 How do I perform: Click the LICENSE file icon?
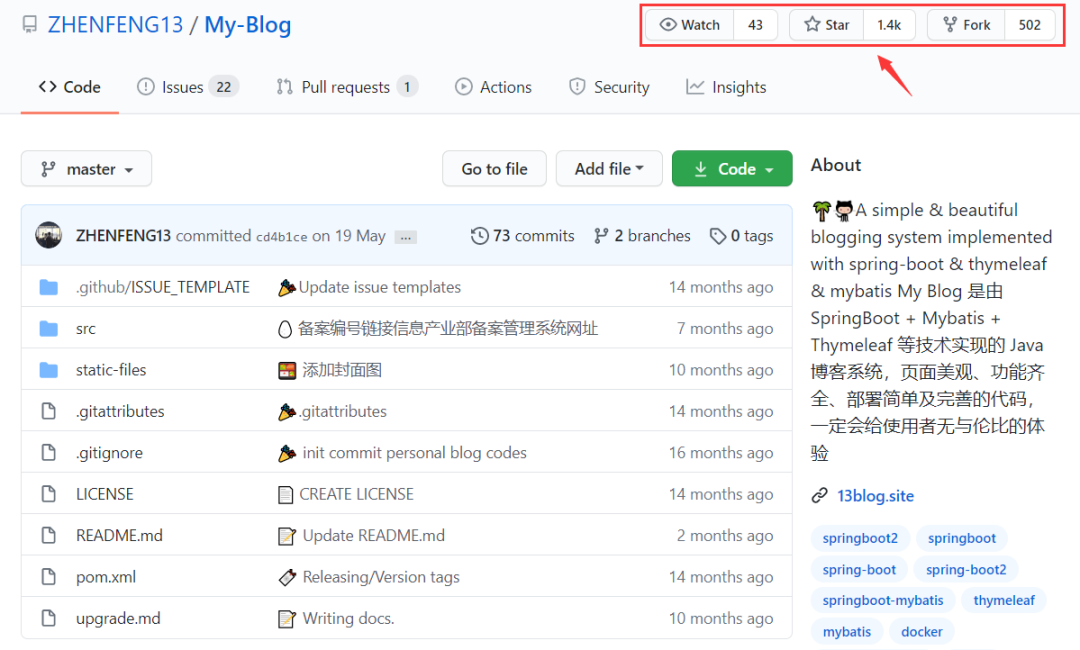(48, 494)
